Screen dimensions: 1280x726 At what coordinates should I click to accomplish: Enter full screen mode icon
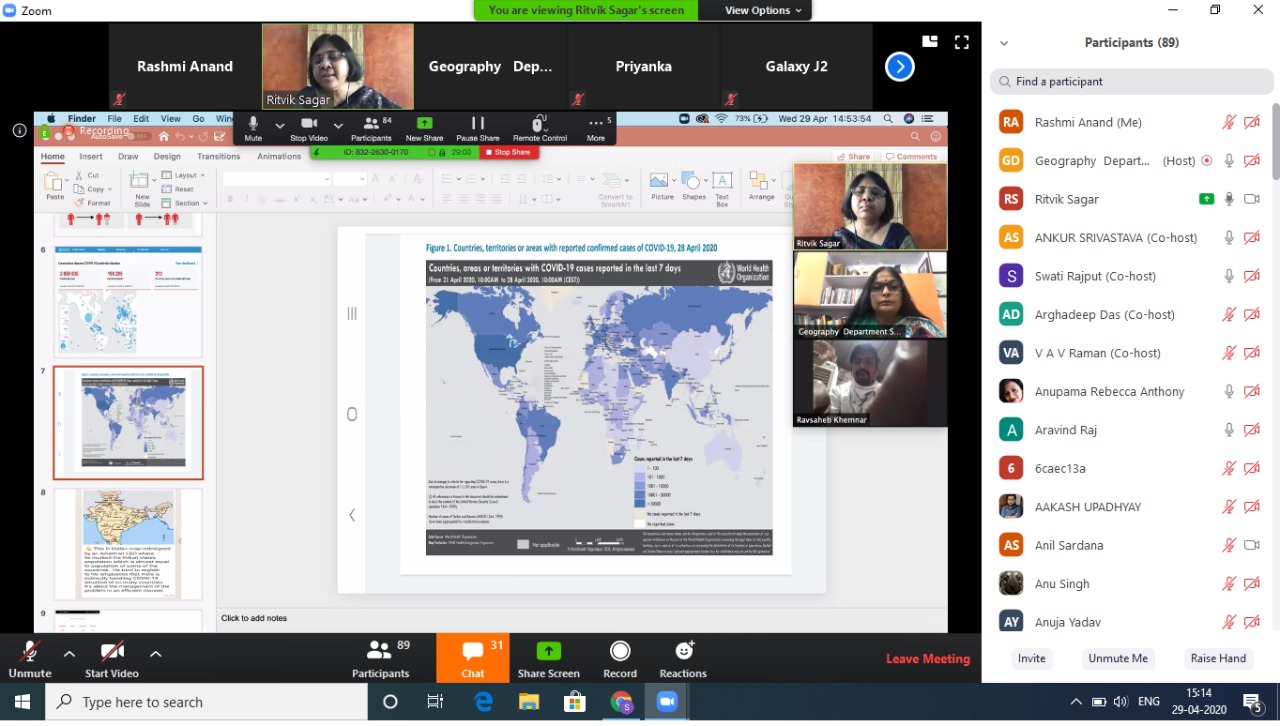tap(962, 42)
